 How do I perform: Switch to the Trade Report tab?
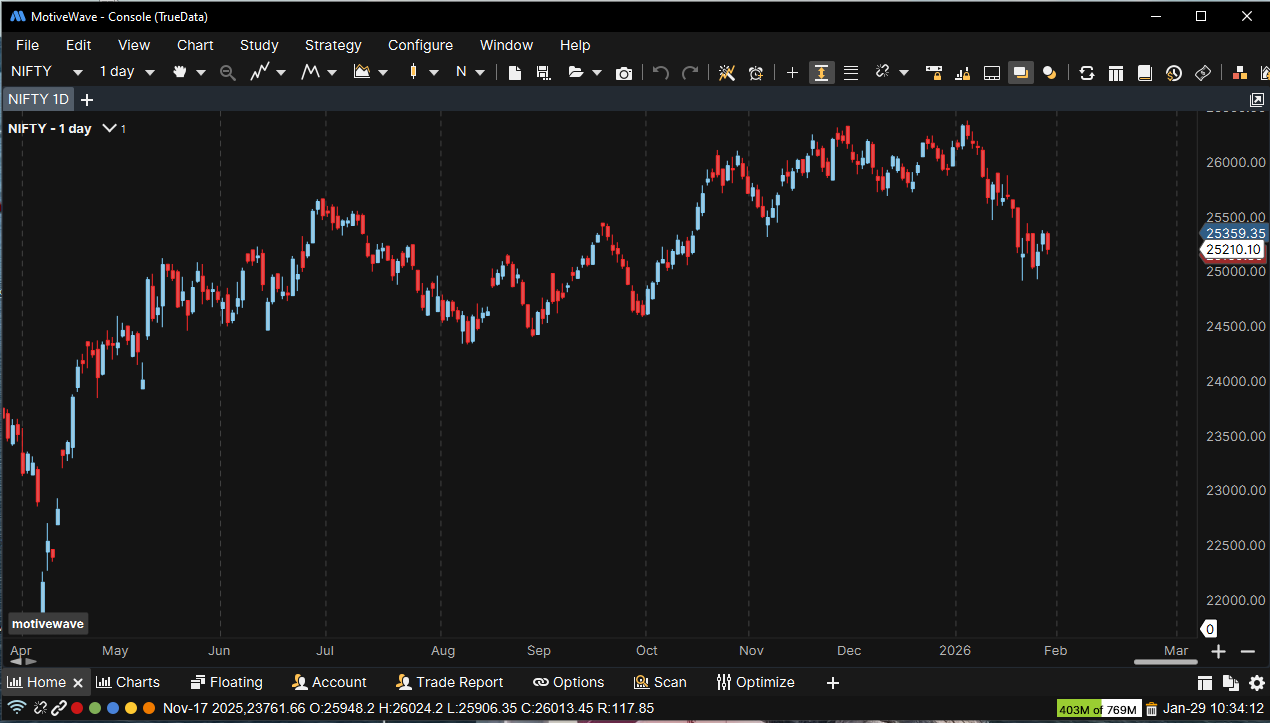(x=449, y=682)
